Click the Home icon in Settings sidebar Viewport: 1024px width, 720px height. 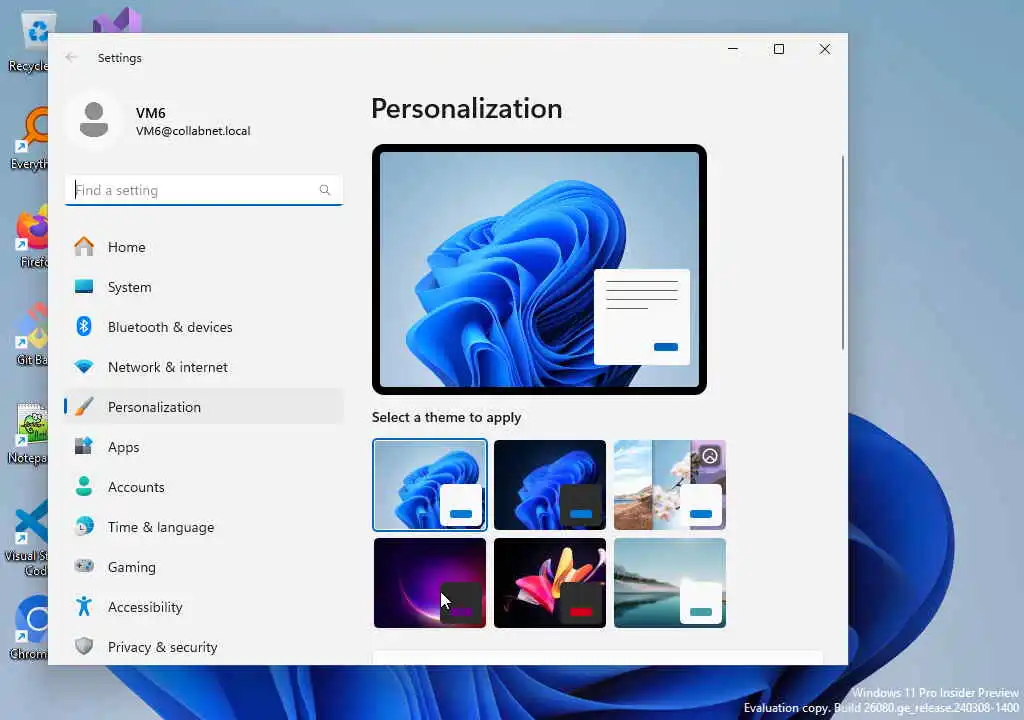tap(84, 247)
